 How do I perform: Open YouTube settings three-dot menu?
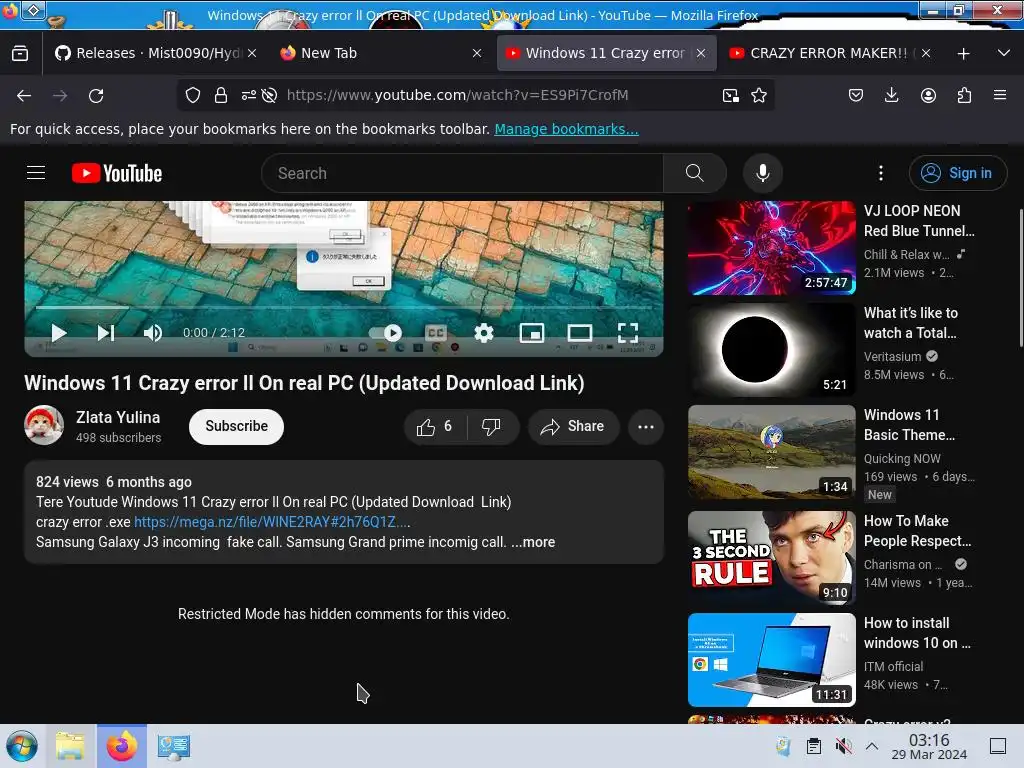pyautogui.click(x=880, y=173)
